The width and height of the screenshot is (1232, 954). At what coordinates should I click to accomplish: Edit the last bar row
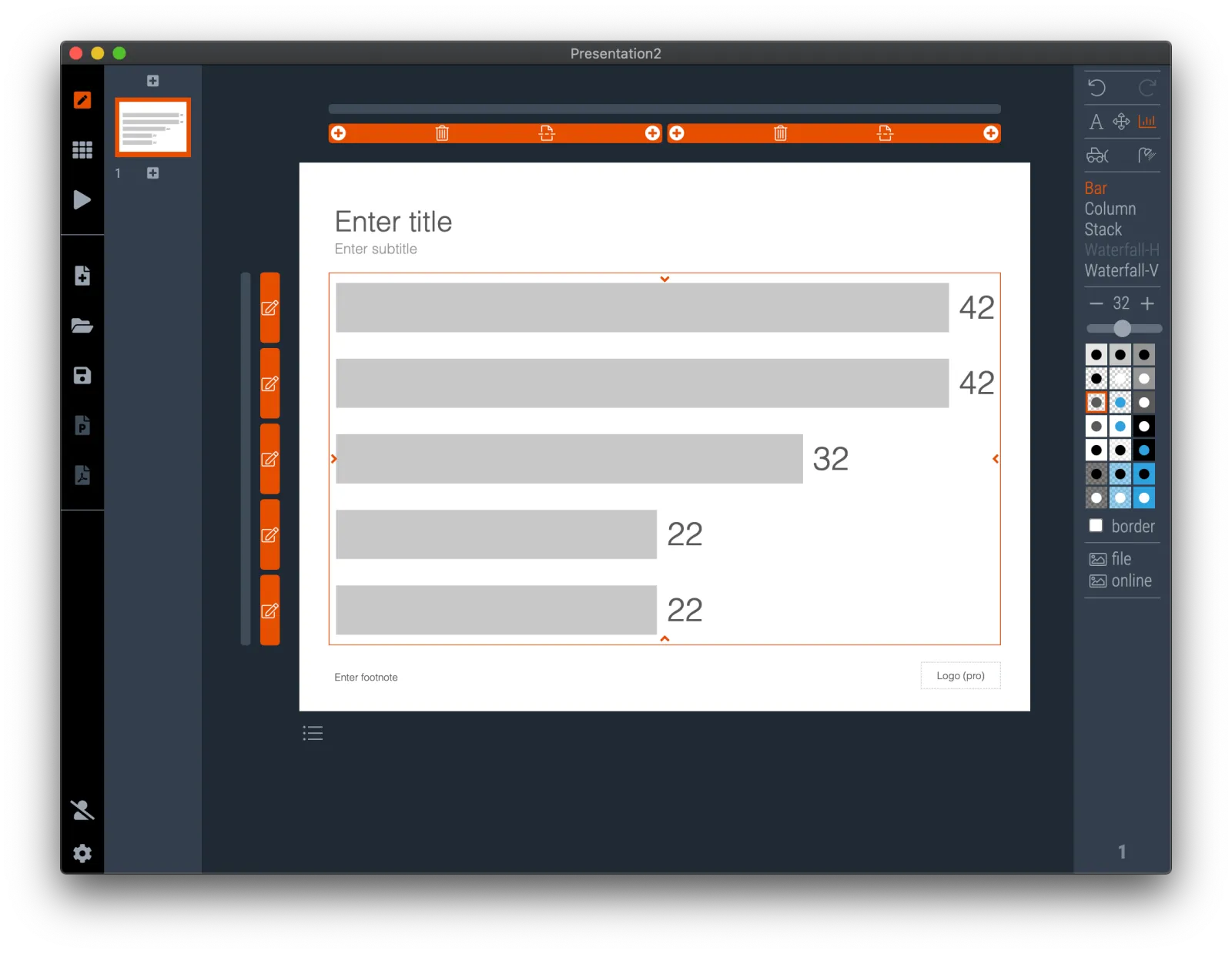pos(269,611)
